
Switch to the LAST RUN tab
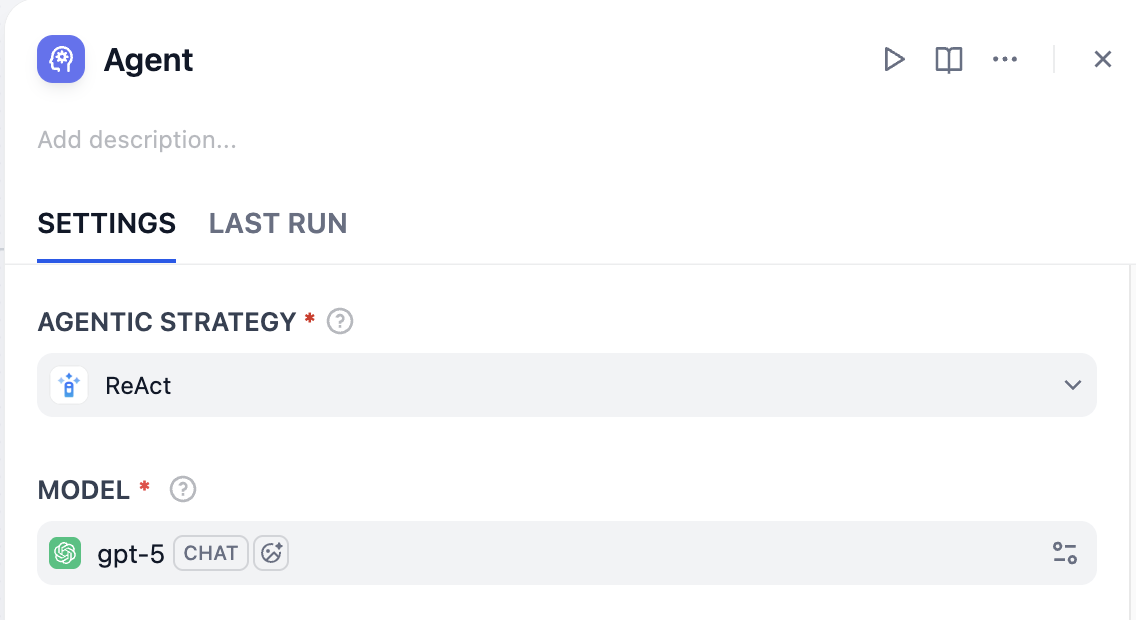click(x=278, y=223)
